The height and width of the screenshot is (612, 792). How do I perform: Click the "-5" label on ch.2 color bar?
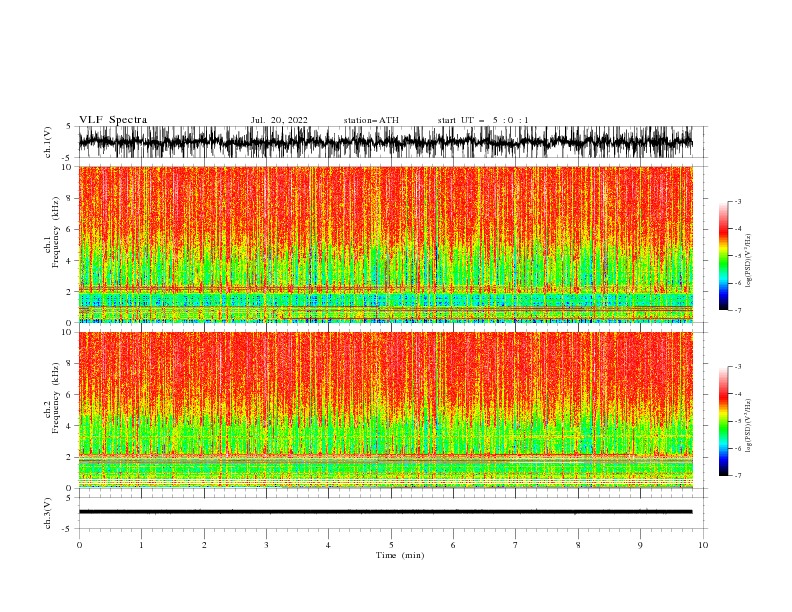click(738, 421)
